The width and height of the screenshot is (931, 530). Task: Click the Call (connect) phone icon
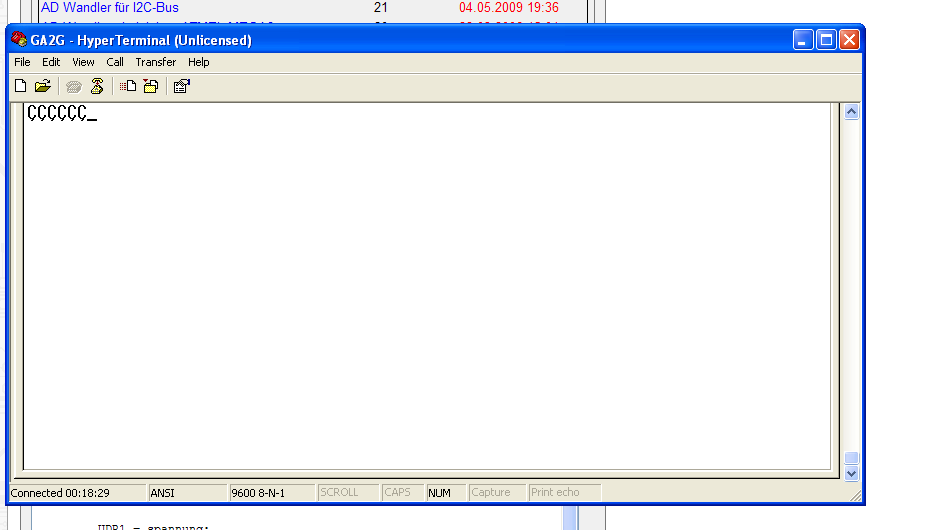click(x=74, y=87)
